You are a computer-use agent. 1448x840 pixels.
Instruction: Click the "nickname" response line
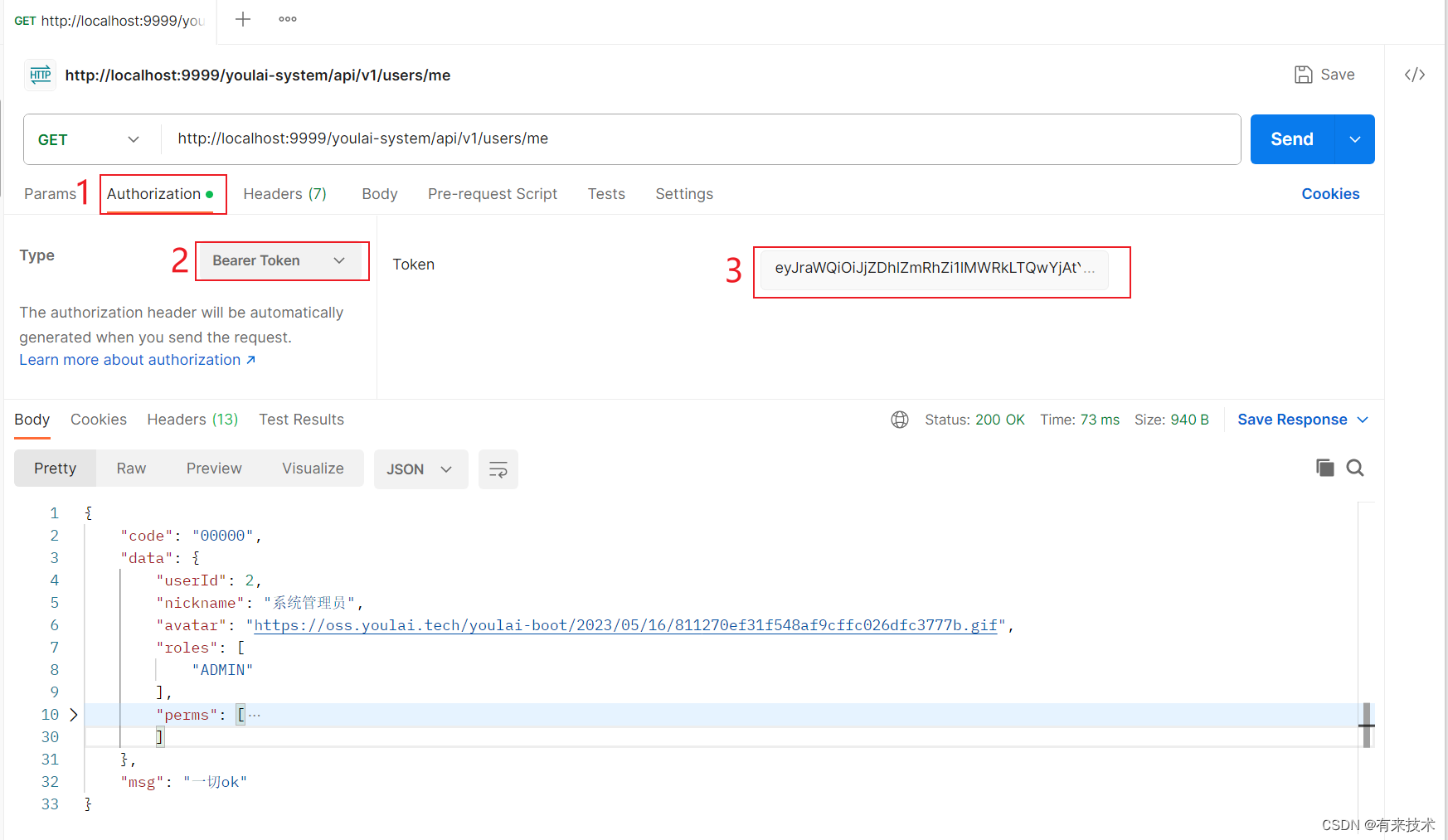tap(260, 603)
